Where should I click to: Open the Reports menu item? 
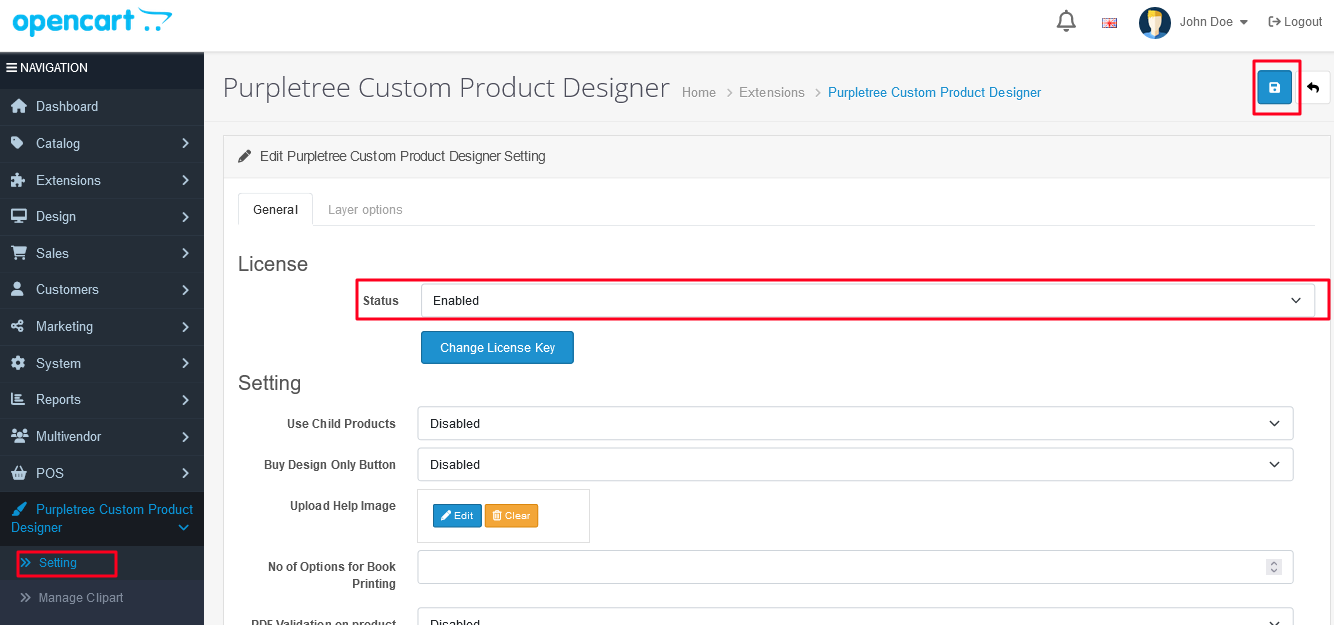[x=102, y=399]
